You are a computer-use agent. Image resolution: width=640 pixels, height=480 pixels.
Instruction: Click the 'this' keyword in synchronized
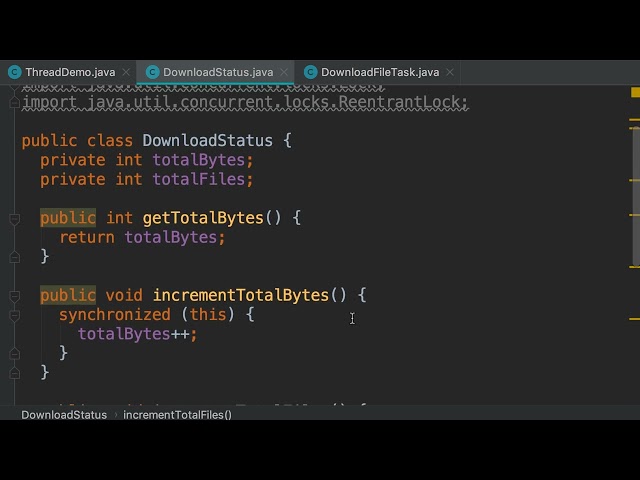coord(208,315)
